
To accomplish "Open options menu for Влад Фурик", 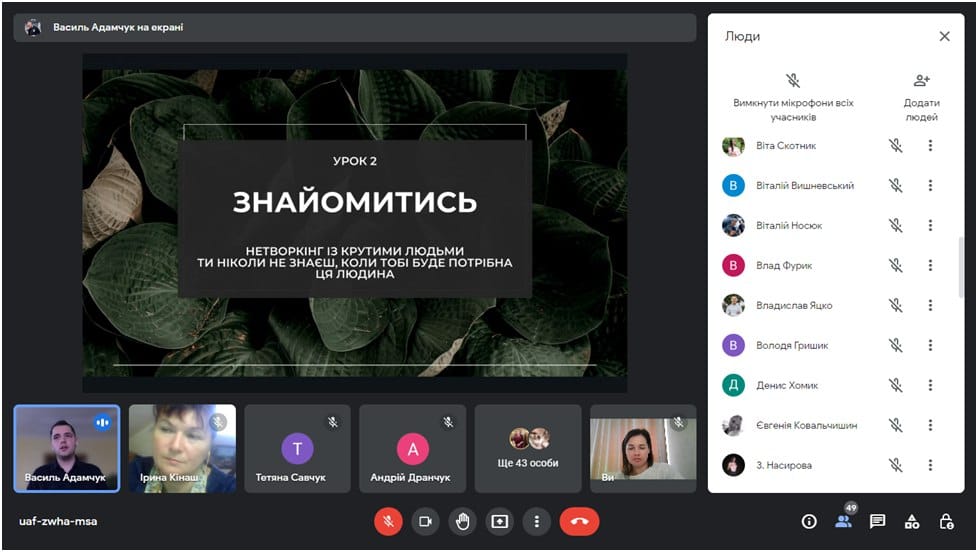I will (930, 266).
